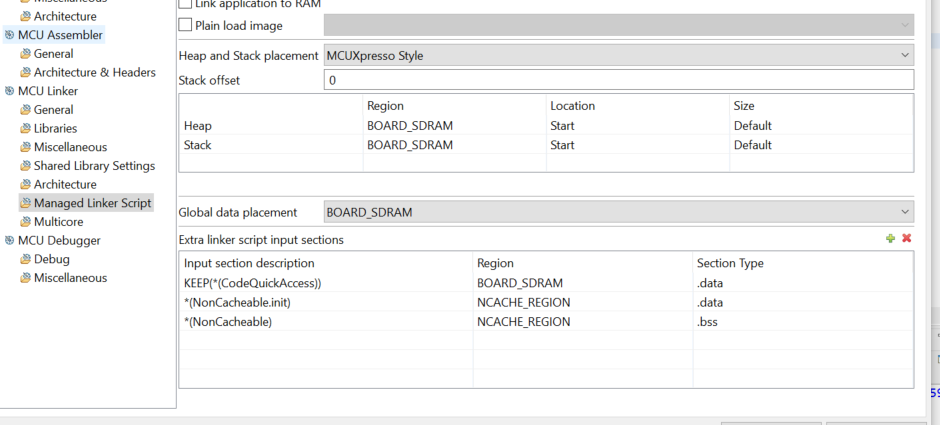Click the MCU Assembler settings icon

click(9, 35)
